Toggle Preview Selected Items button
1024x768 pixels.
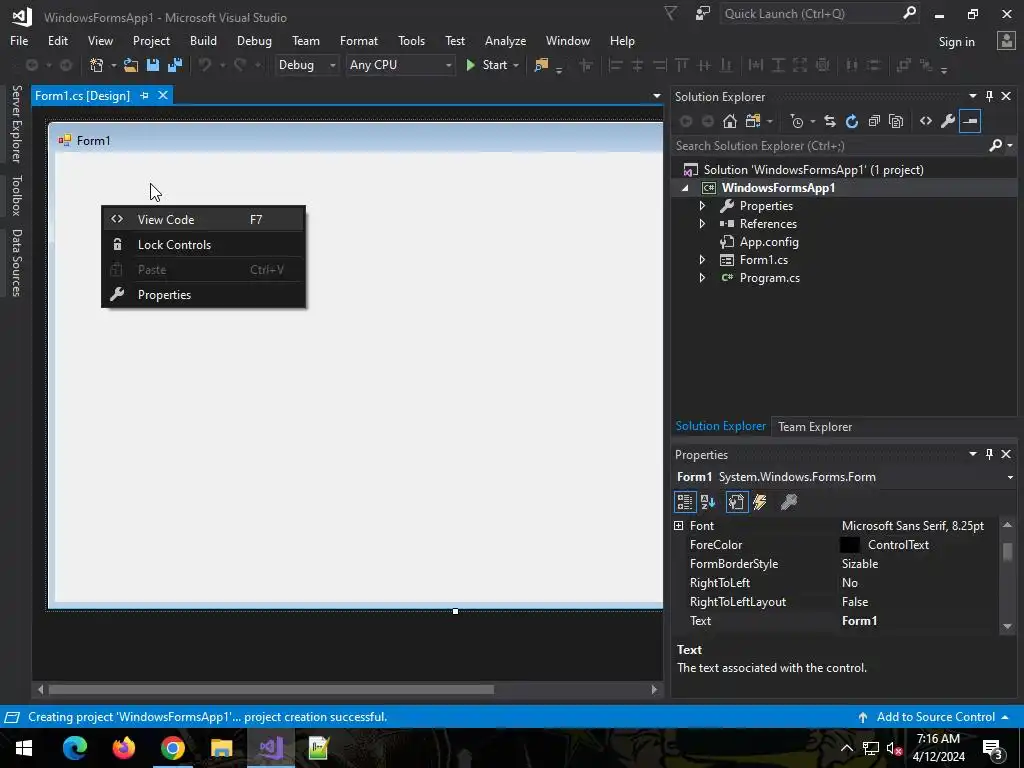pos(970,121)
